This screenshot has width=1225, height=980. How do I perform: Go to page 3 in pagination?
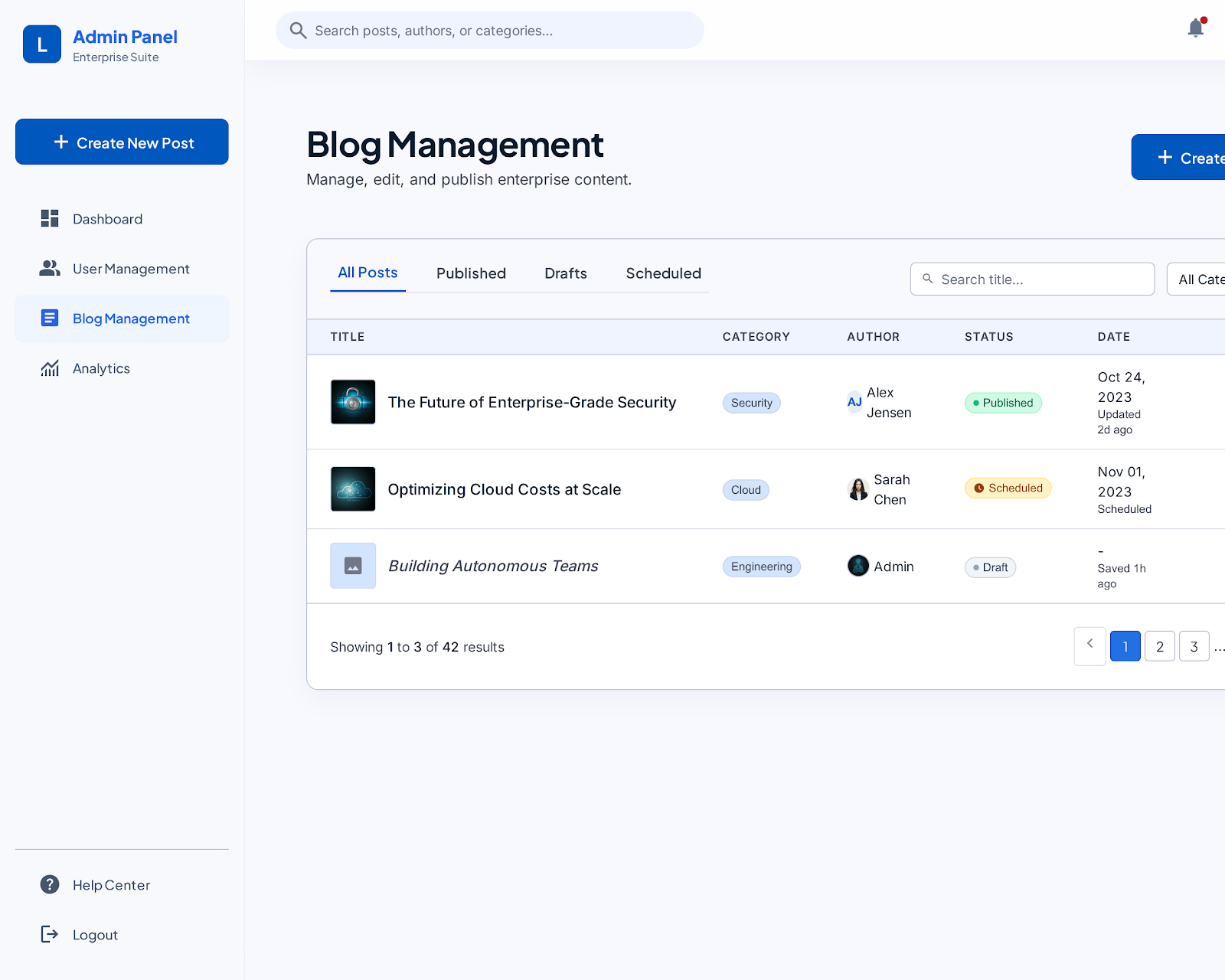[x=1194, y=646]
